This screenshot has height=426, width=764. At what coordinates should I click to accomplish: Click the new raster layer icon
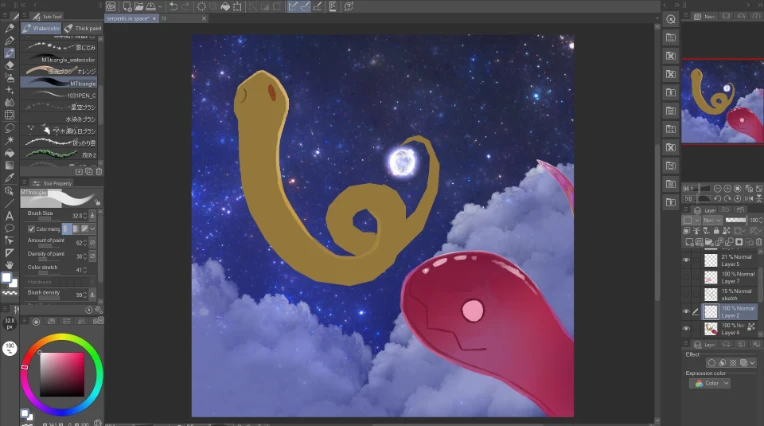click(688, 242)
